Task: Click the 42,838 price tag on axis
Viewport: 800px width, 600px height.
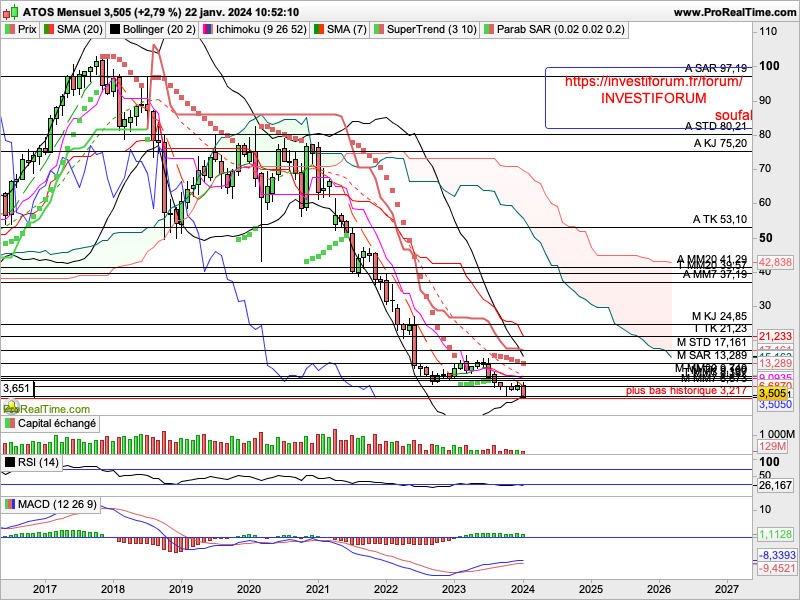Action: [775, 262]
